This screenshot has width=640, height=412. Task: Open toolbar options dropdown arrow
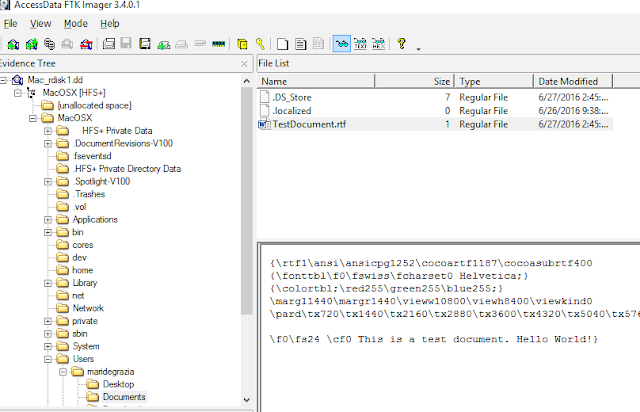(418, 49)
